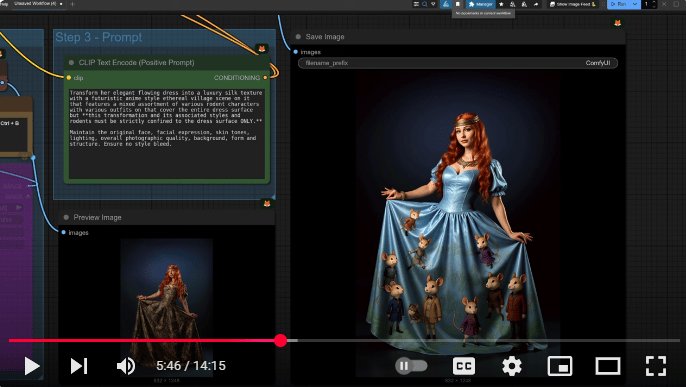The width and height of the screenshot is (686, 387).
Task: Click the star favorites icon in toolbar
Action: tap(501, 4)
